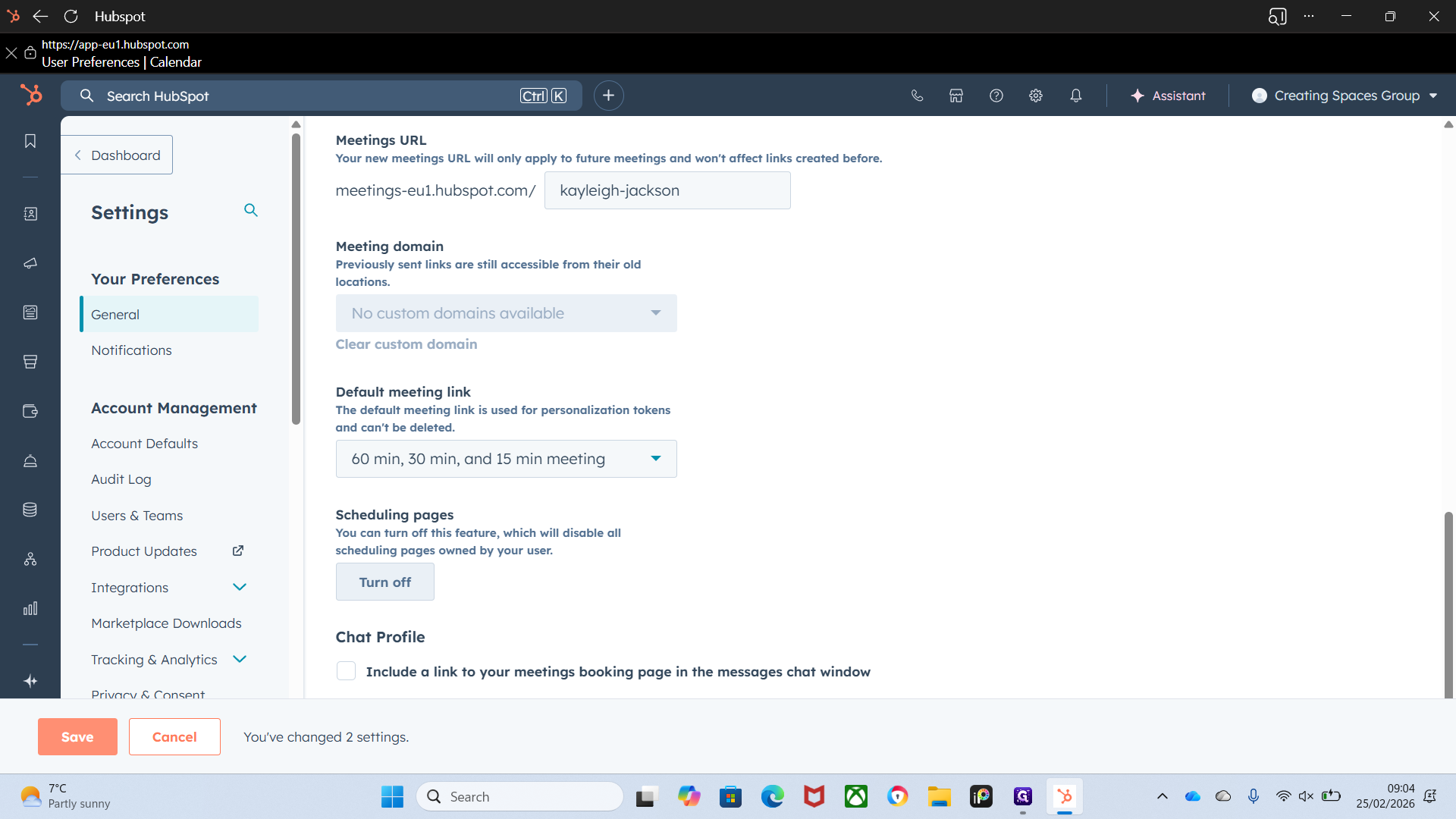Click the weather widget on taskbar
The image size is (1456, 819).
(x=65, y=796)
